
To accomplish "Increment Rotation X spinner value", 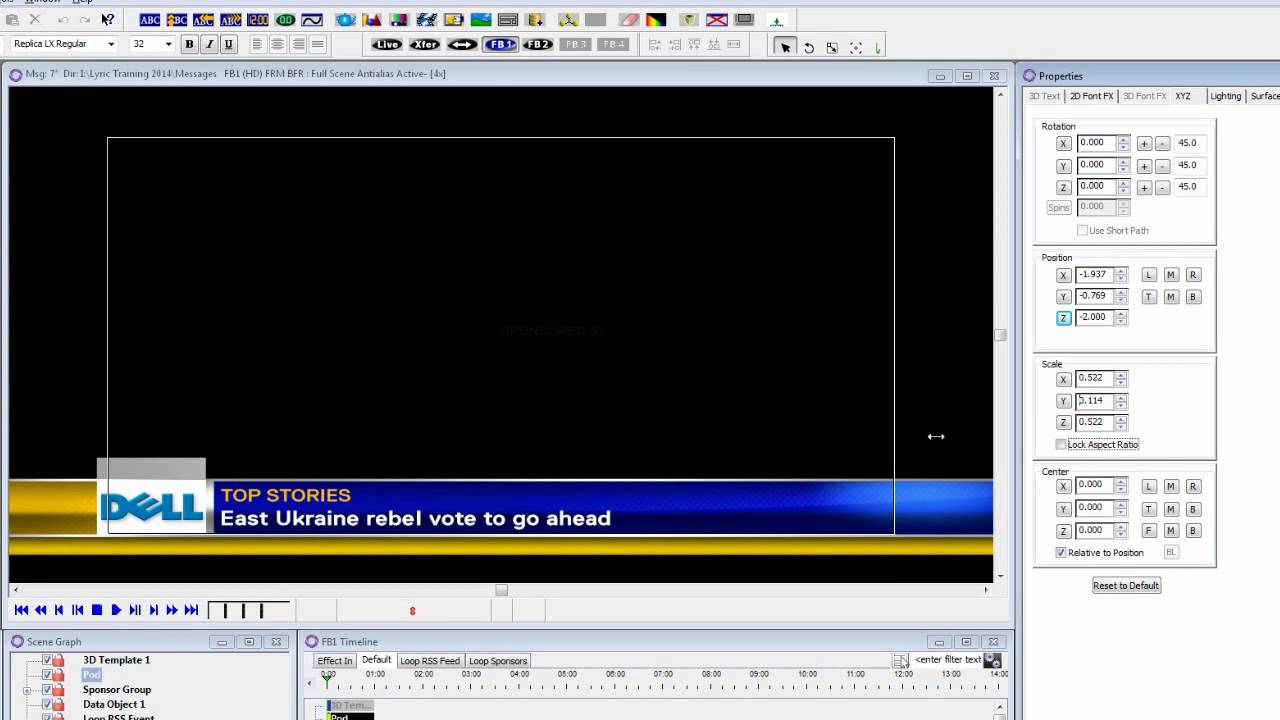I will coord(1124,140).
